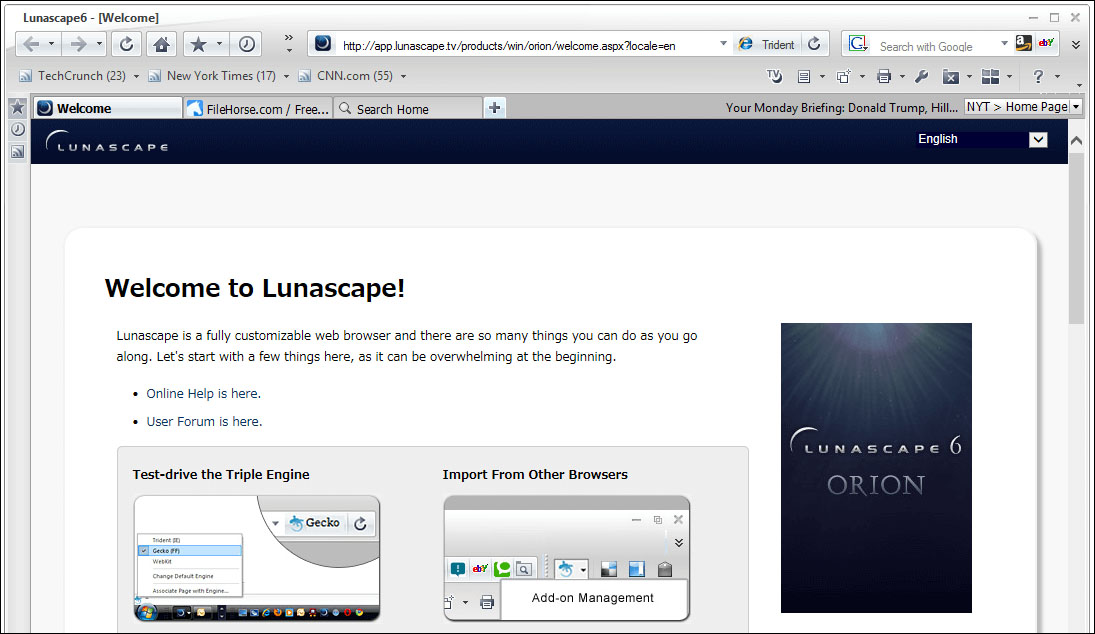
Task: Expand the TechCrunch feed dropdown arrow
Action: pyautogui.click(x=136, y=76)
